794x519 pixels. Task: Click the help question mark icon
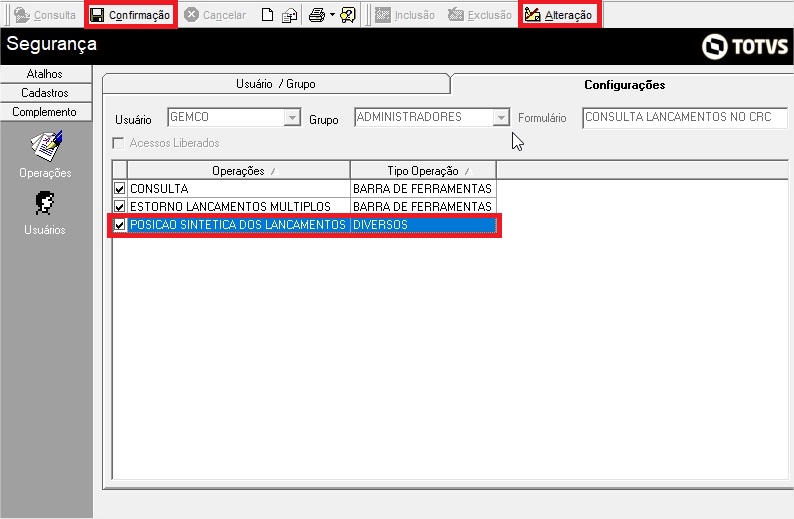348,15
